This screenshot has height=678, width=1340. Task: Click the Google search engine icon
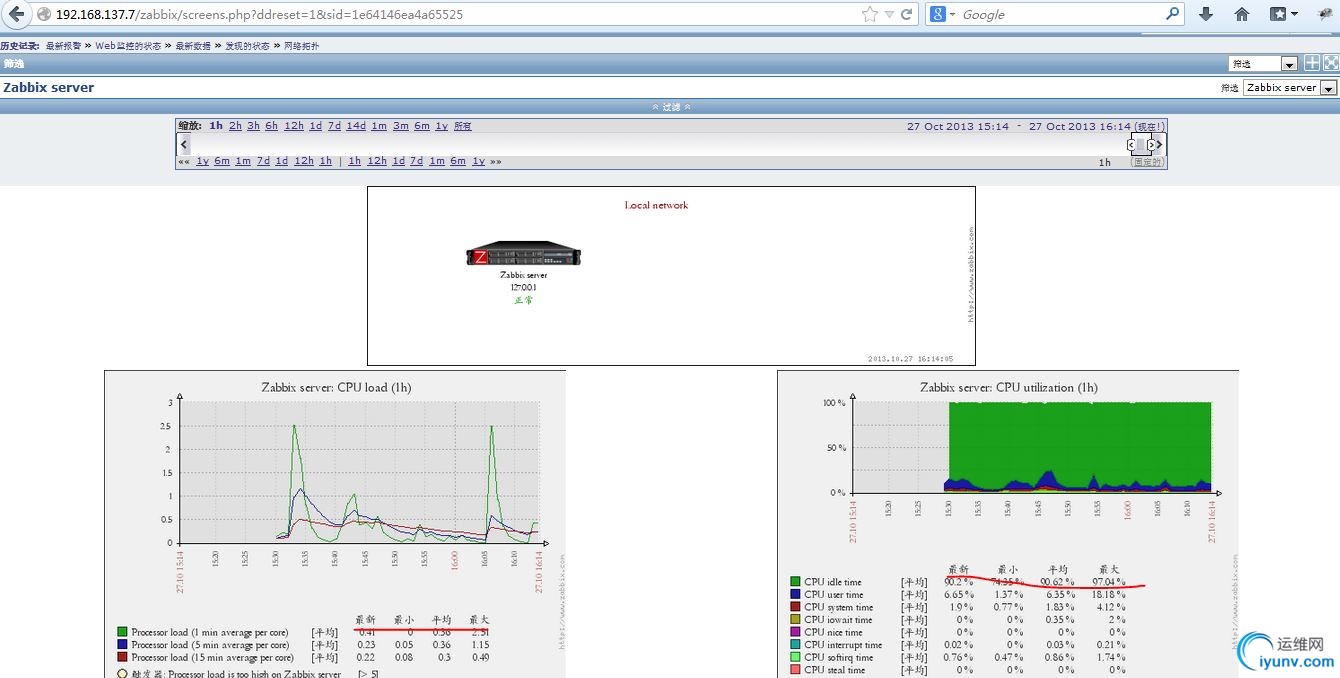[x=938, y=14]
